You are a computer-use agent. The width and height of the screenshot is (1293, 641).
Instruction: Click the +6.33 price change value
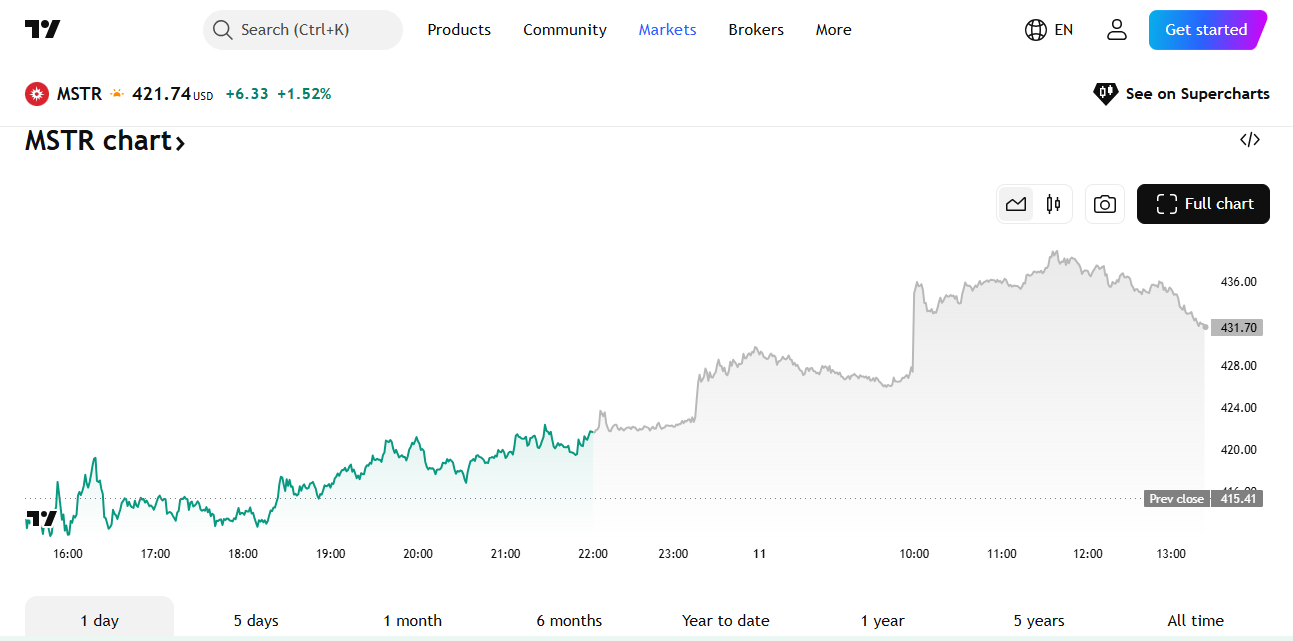(x=247, y=94)
